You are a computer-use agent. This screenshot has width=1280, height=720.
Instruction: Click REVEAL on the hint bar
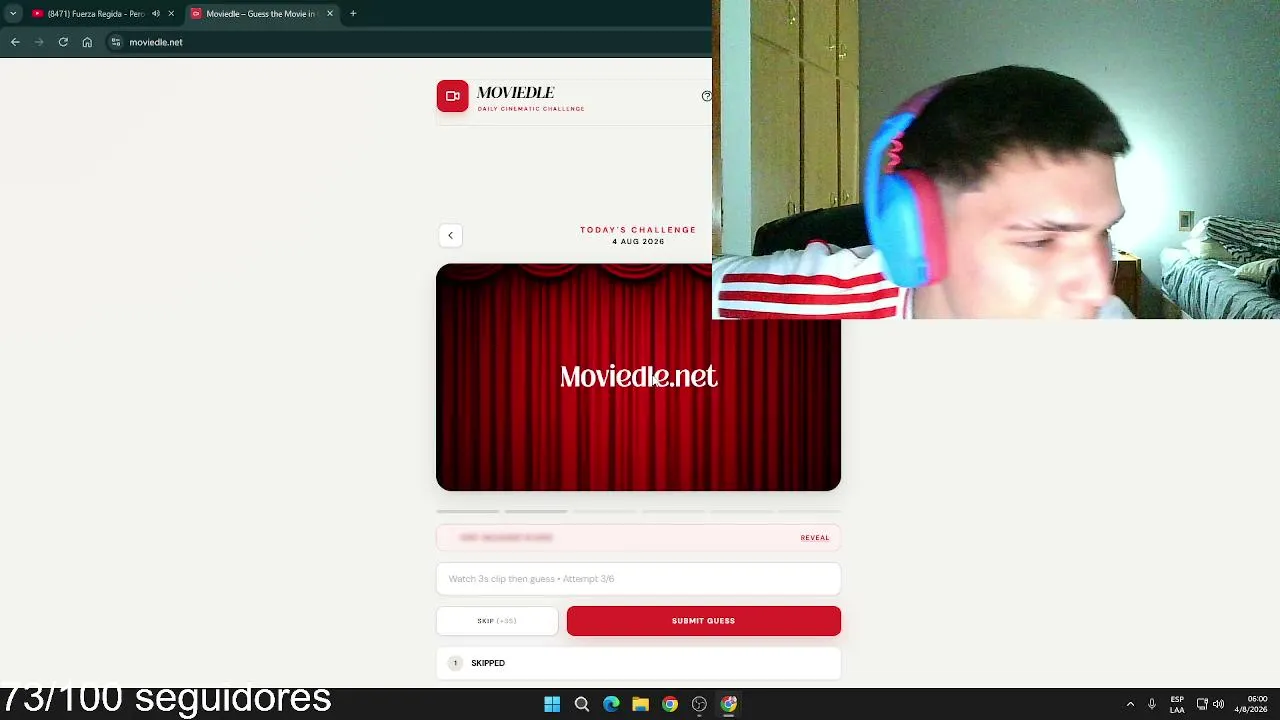coord(815,538)
